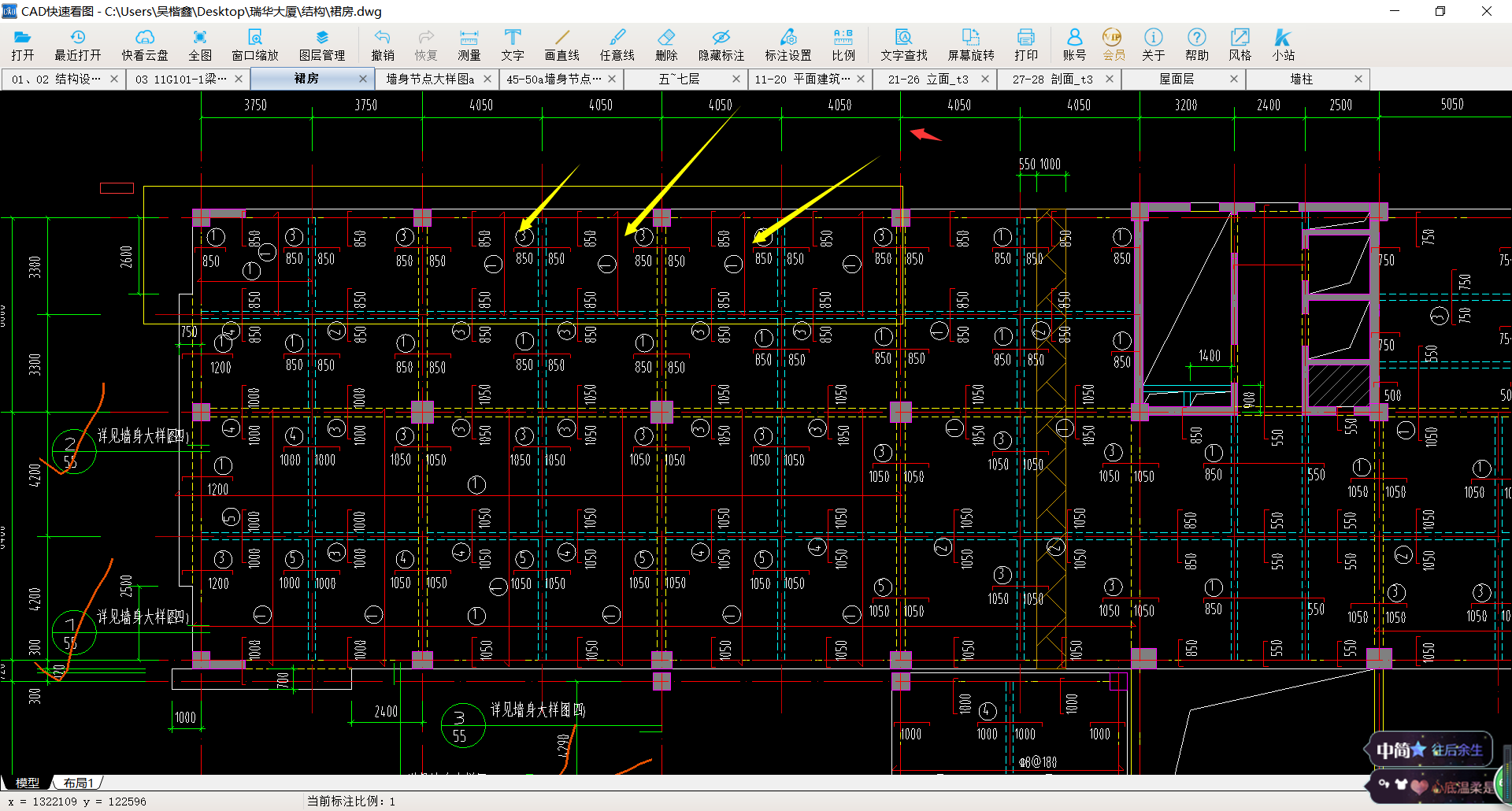Select the 文字 text tool
The image size is (1512, 811).
click(513, 45)
